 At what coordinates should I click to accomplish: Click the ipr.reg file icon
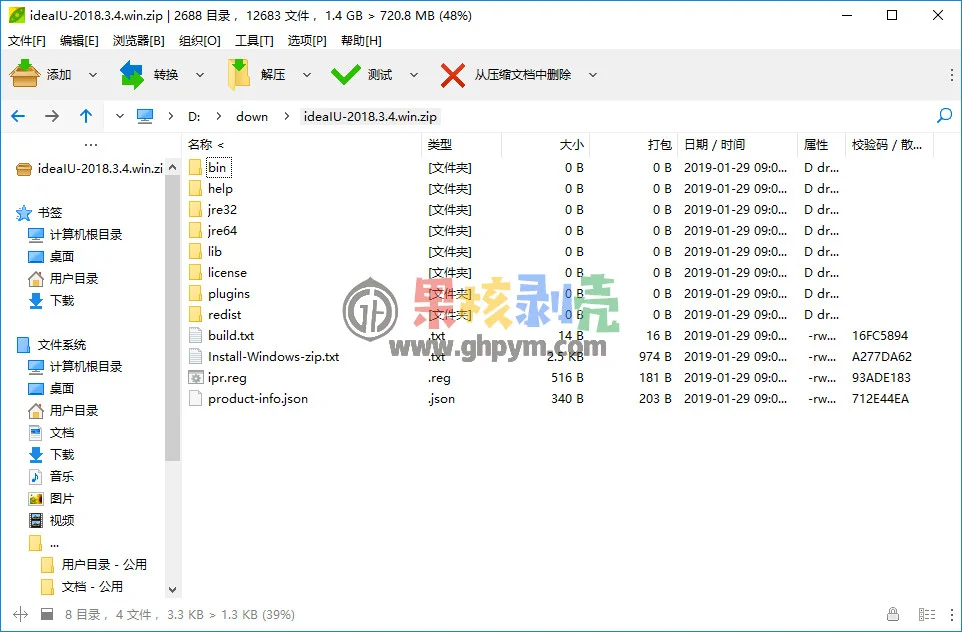click(x=195, y=377)
